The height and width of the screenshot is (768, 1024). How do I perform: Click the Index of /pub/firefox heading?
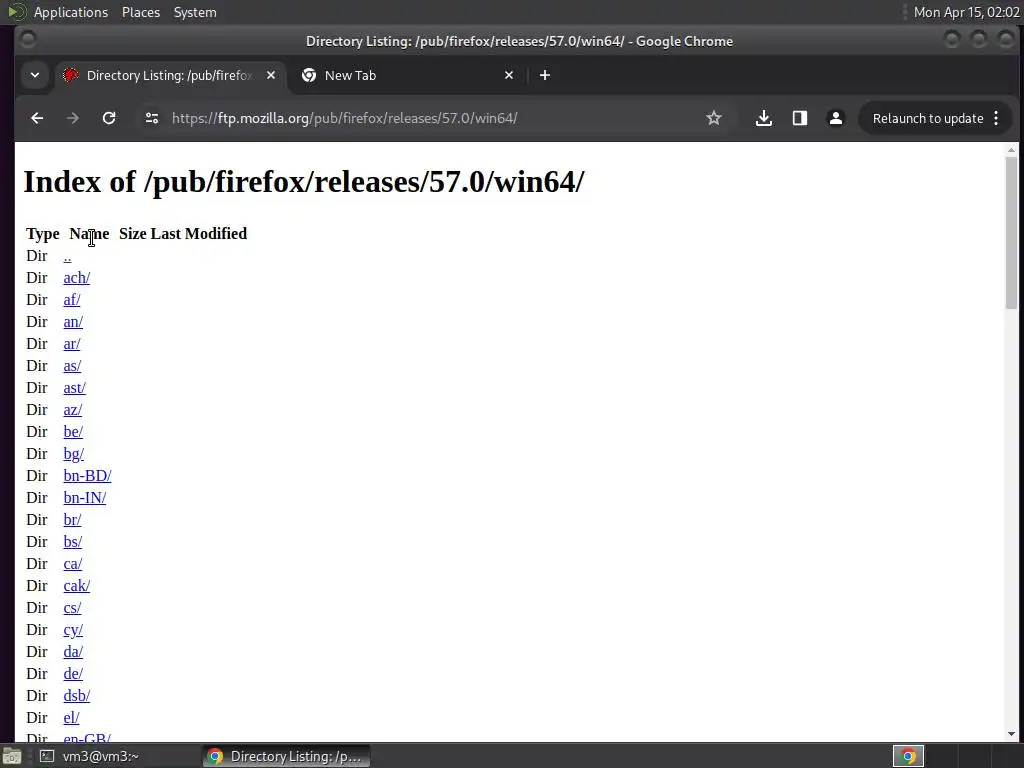click(x=304, y=182)
